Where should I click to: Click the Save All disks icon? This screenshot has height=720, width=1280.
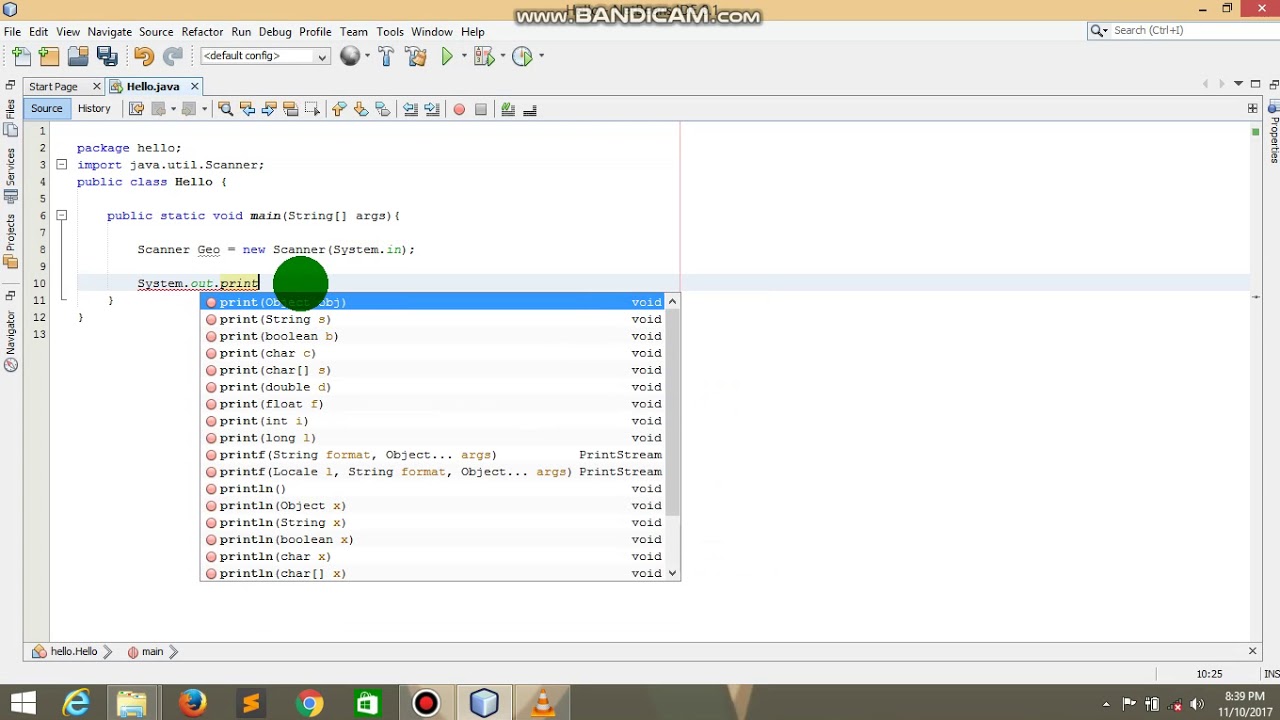click(107, 56)
